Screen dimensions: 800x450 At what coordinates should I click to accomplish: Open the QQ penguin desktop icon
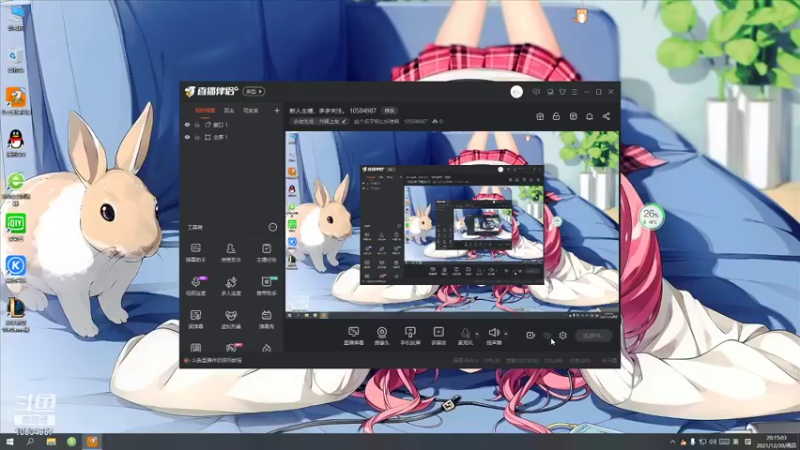[x=16, y=142]
